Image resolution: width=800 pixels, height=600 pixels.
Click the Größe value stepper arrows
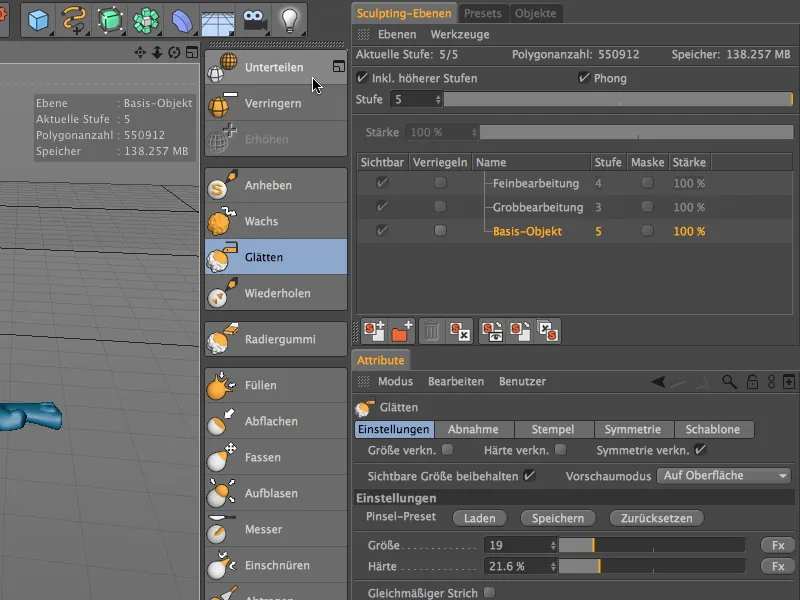point(553,545)
